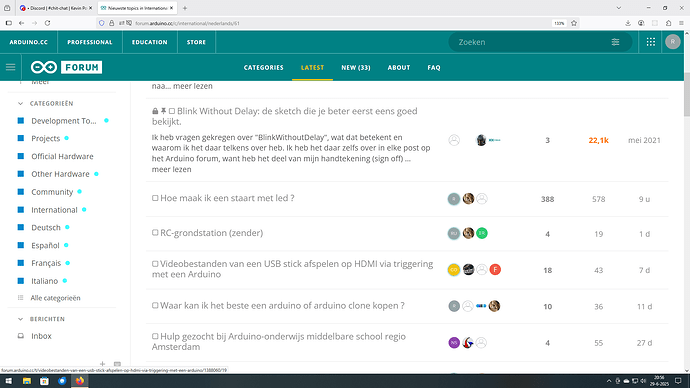
Task: Open topic RC-grondstation (zender)
Action: (212, 233)
